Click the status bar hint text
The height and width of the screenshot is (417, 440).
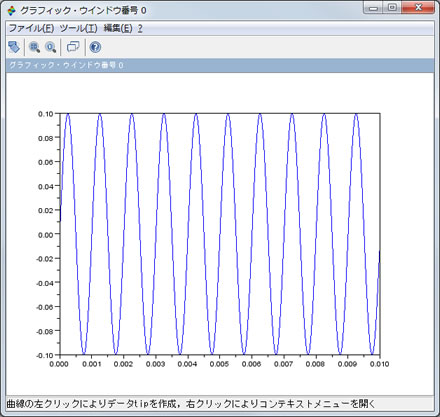(x=191, y=404)
